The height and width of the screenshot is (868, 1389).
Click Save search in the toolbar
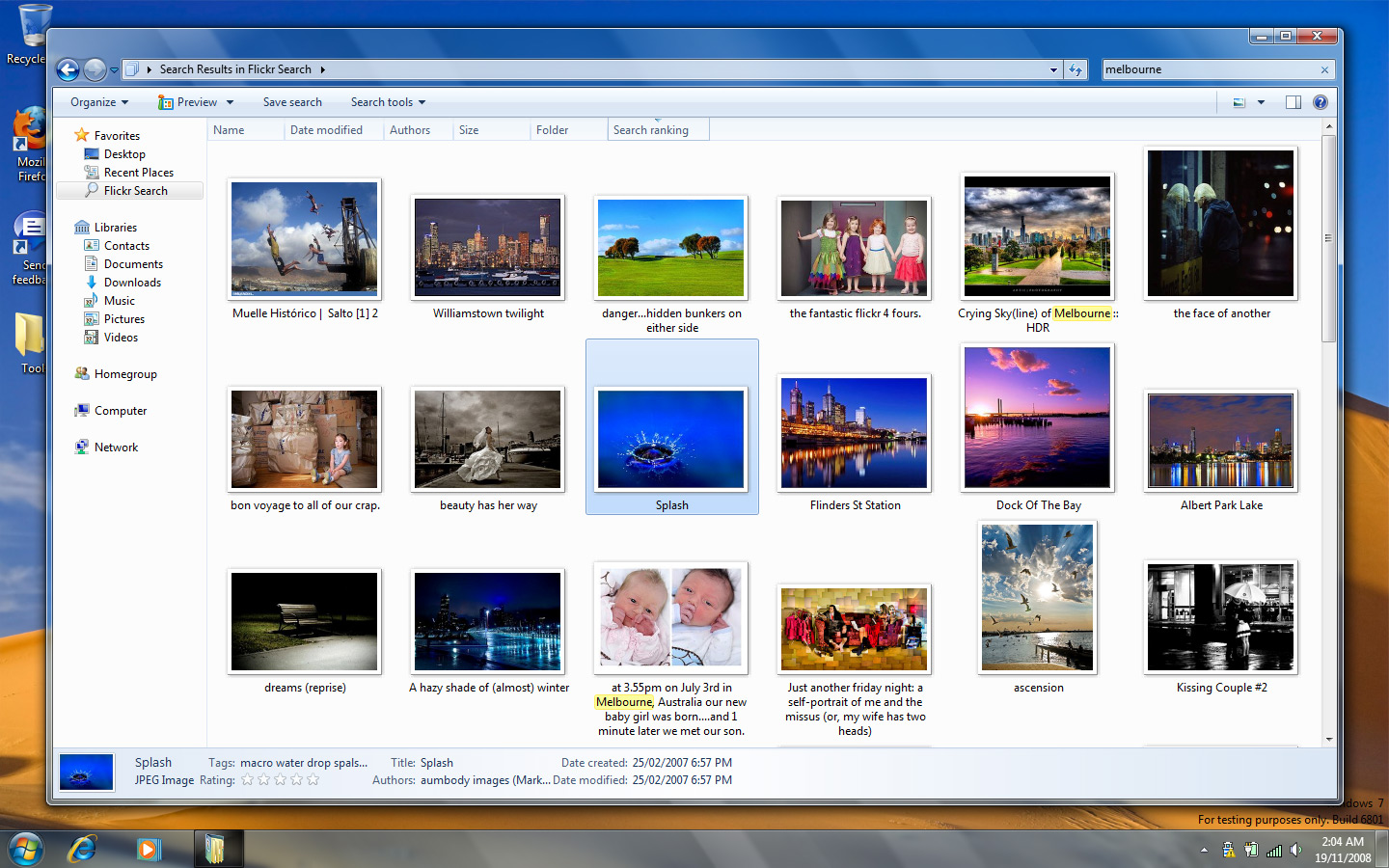tap(292, 102)
